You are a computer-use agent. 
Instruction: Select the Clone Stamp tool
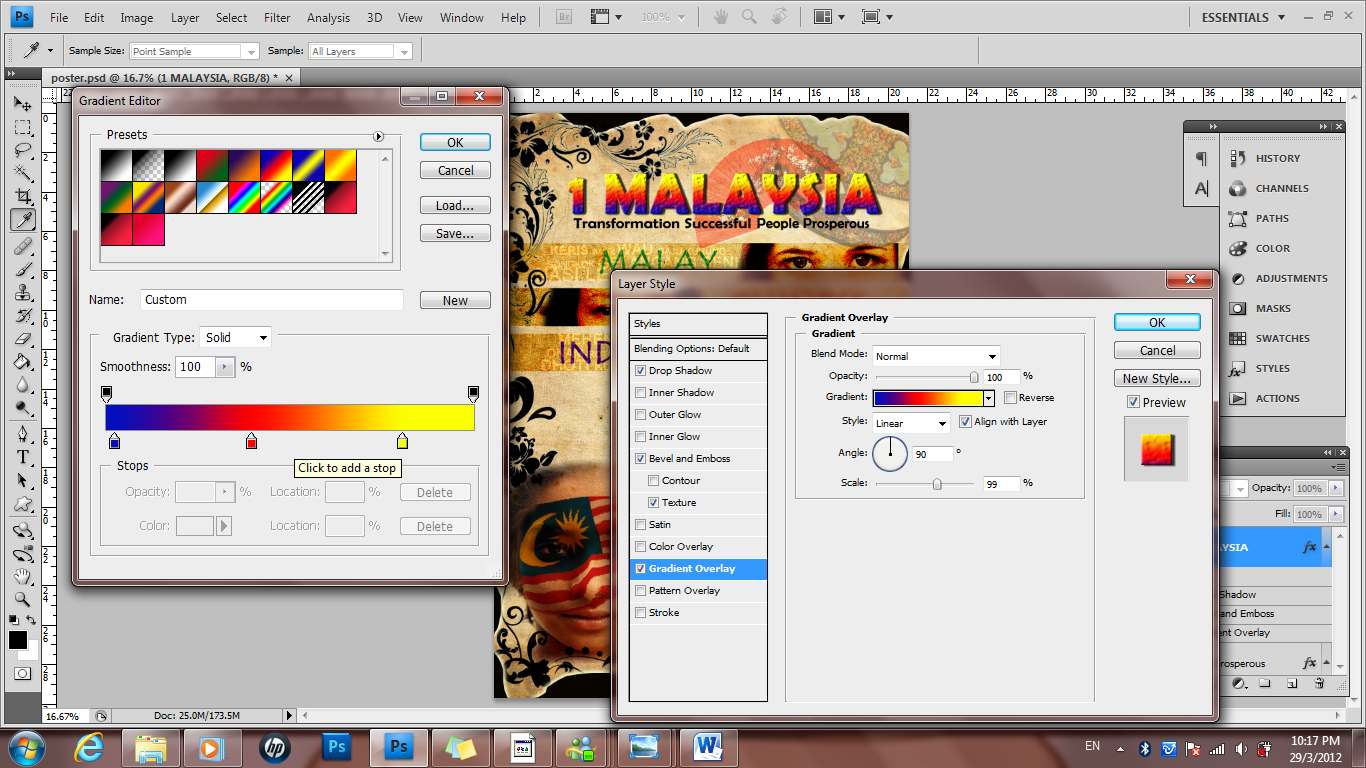coord(22,292)
